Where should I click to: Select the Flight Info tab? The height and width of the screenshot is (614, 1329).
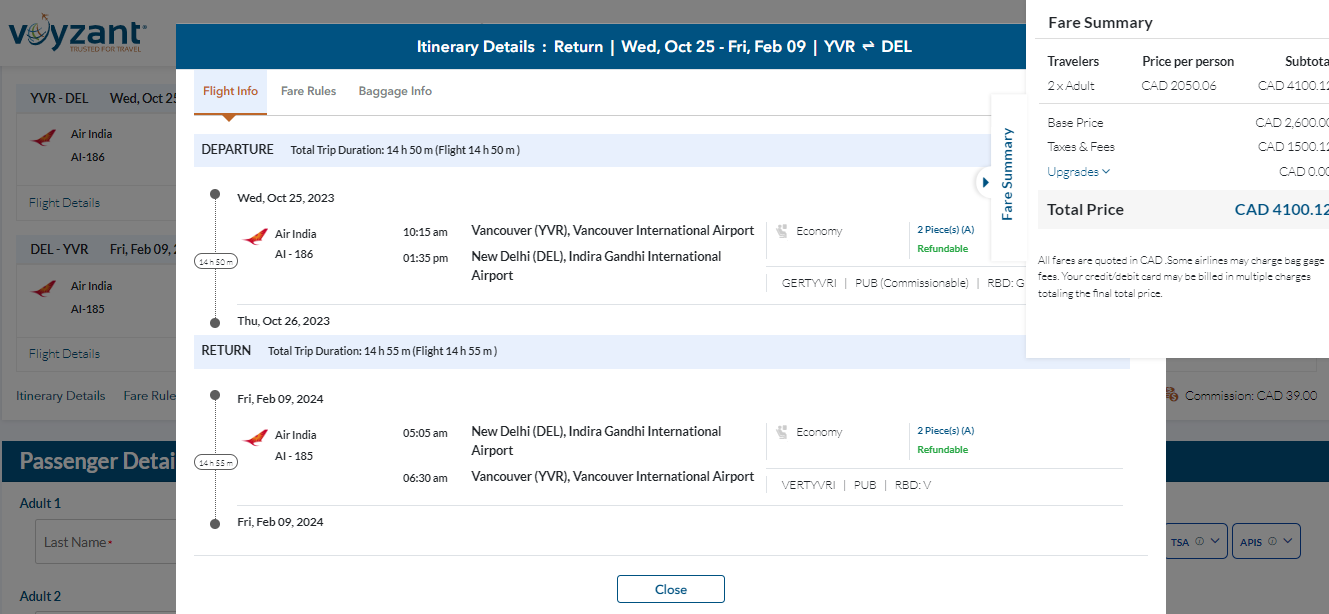point(230,91)
